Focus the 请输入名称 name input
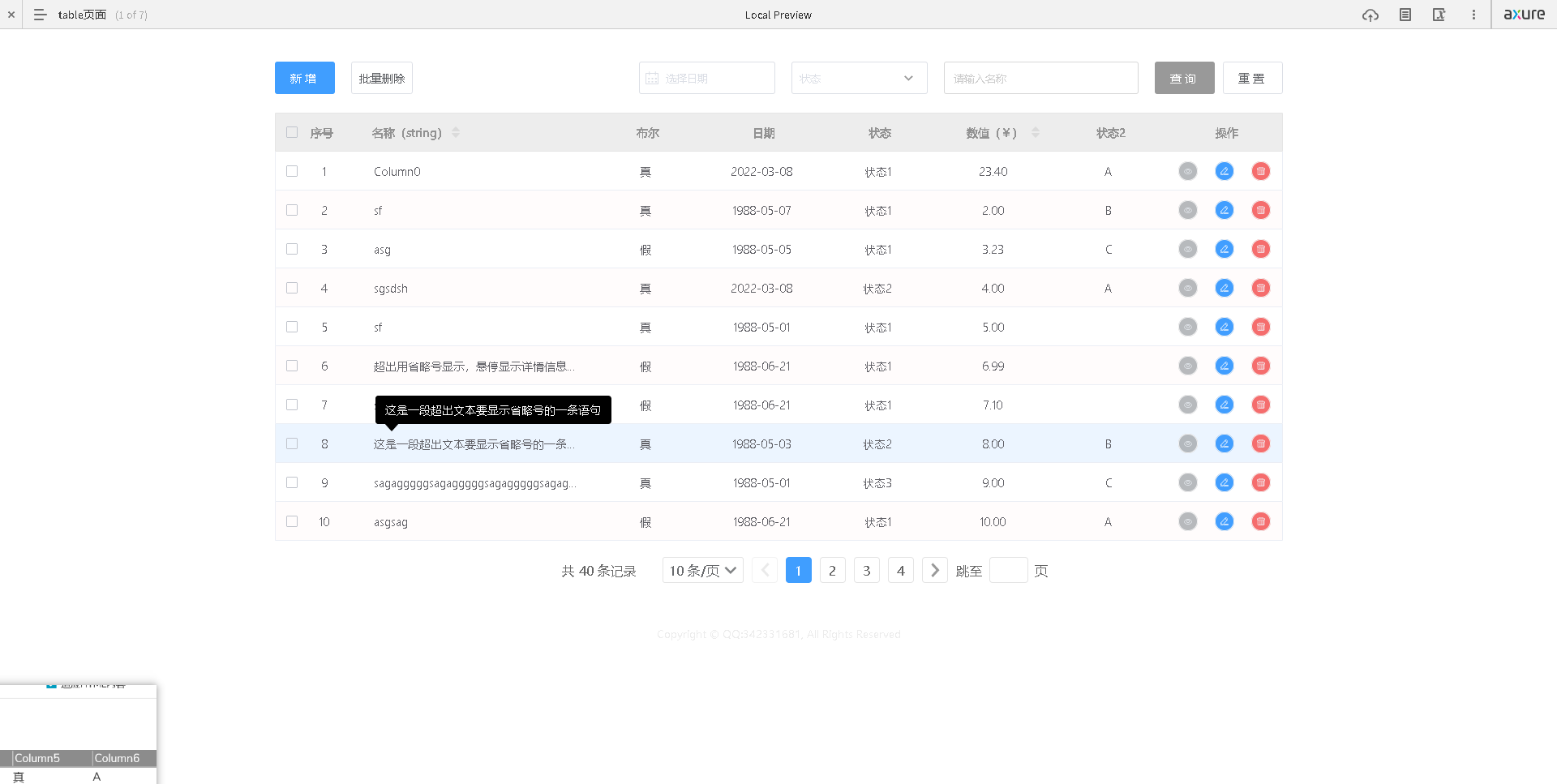1557x784 pixels. [1041, 78]
